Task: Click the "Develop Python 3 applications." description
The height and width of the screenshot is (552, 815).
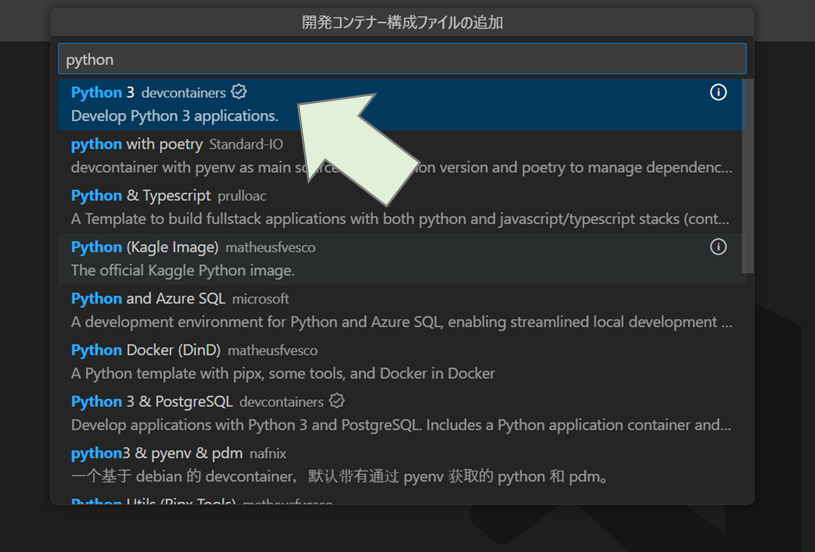Action: [x=175, y=116]
